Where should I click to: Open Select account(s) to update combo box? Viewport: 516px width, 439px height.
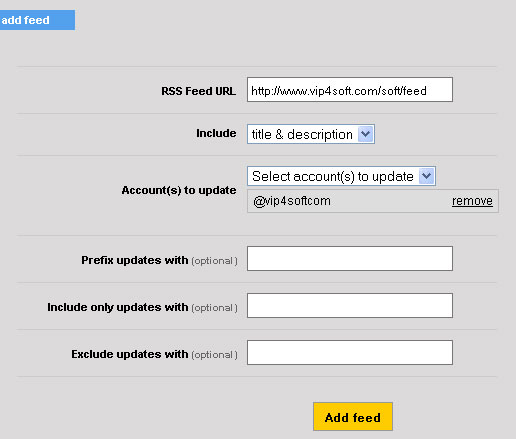(x=341, y=176)
